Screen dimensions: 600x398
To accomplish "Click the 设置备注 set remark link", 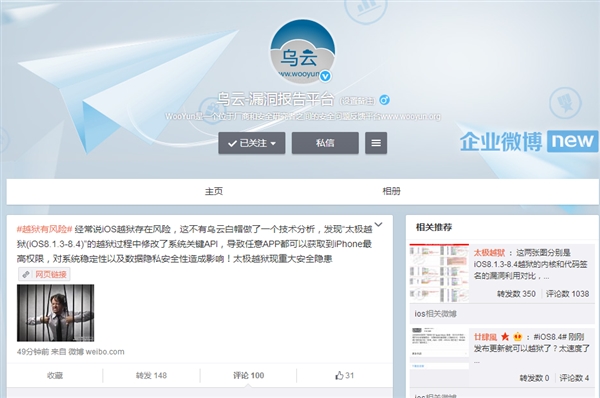I will pos(357,101).
